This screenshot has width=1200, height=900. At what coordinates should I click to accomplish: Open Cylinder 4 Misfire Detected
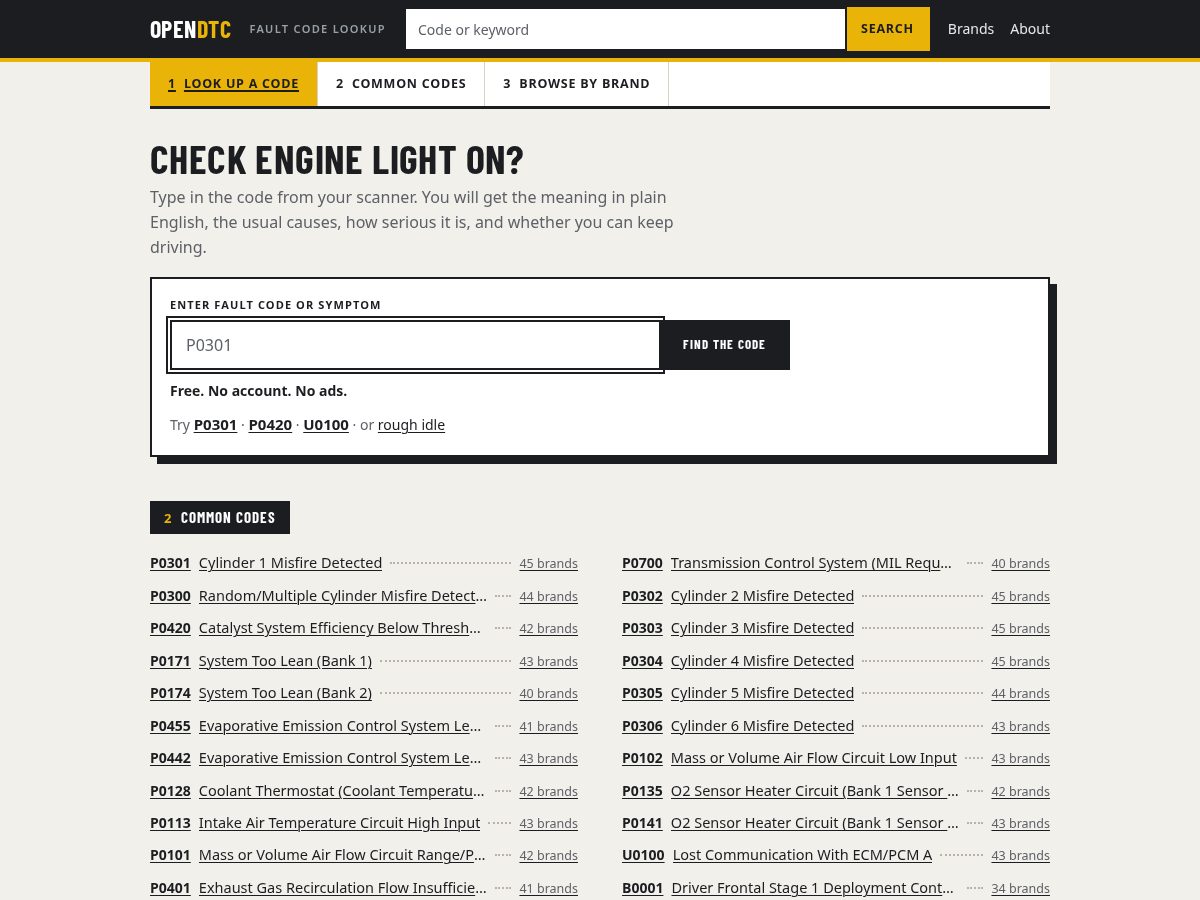pos(762,661)
